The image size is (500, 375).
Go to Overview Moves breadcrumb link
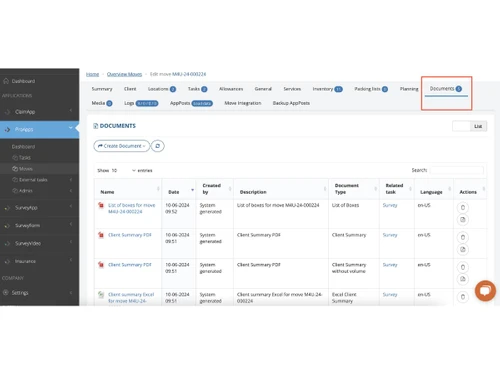point(124,74)
